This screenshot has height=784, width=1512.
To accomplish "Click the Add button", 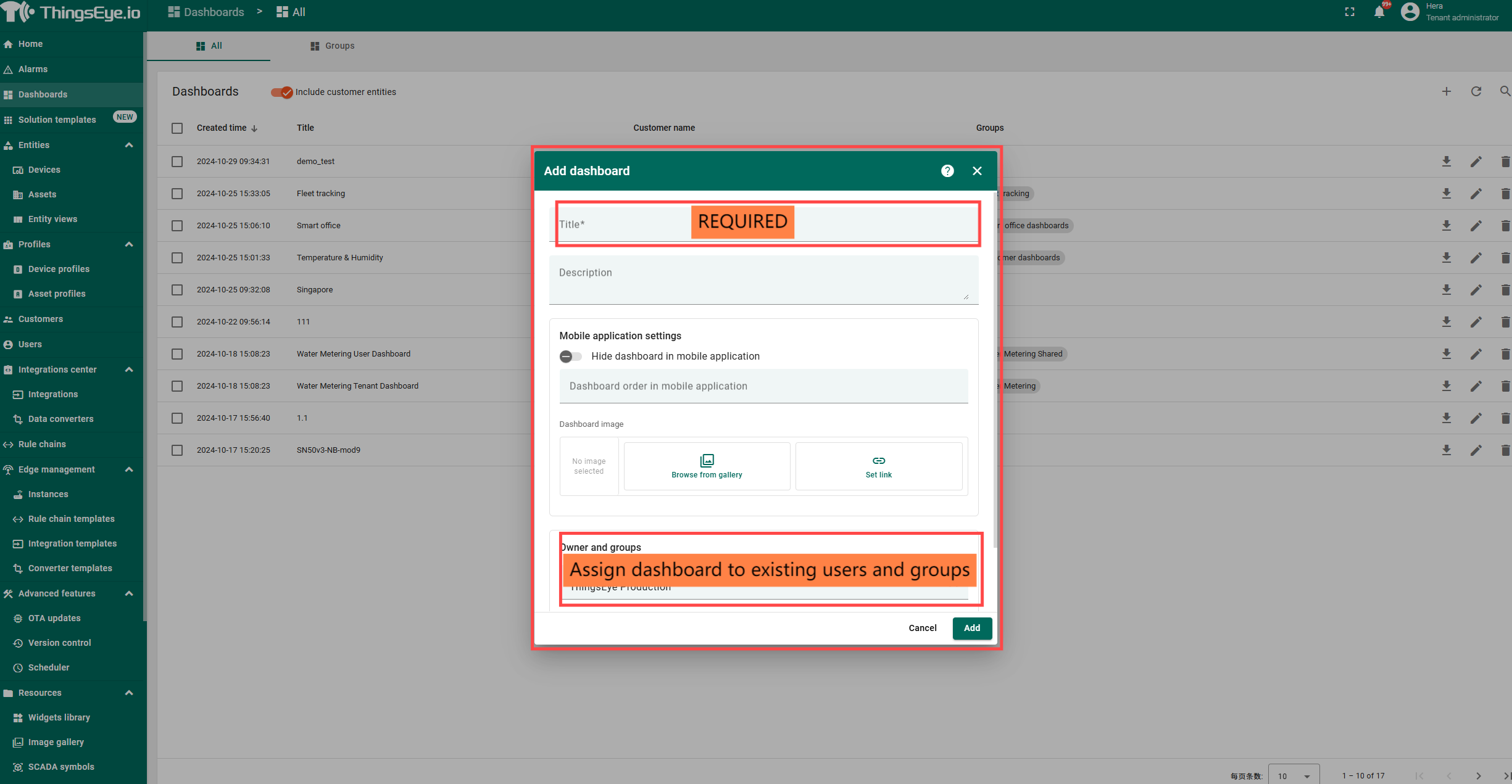I will [971, 628].
